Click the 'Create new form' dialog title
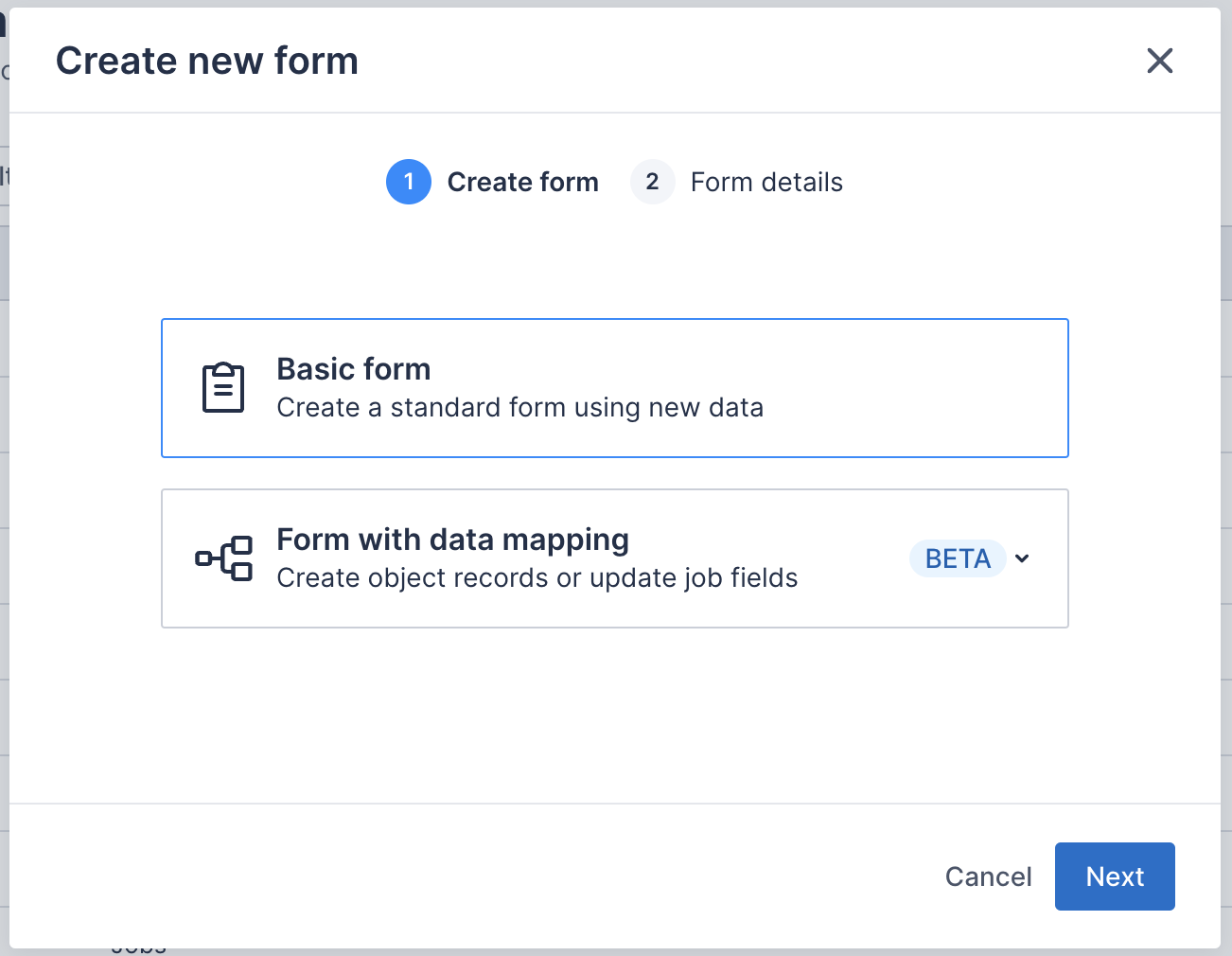The width and height of the screenshot is (1232, 956). (x=207, y=61)
